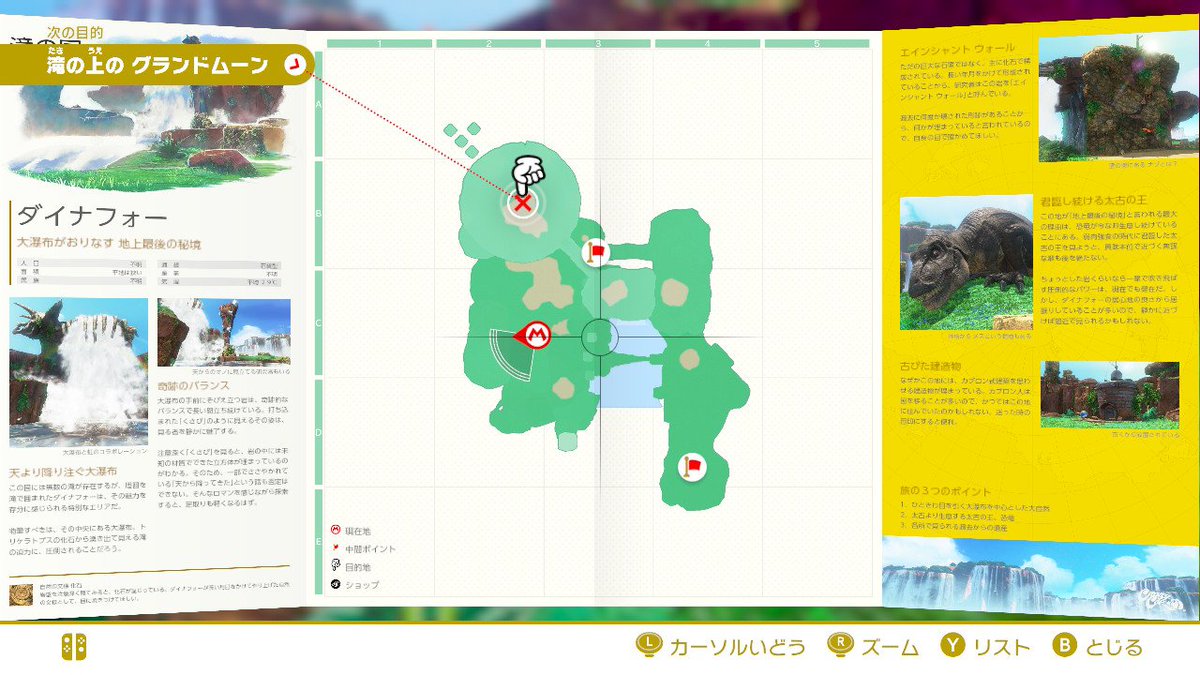Click the R stick button icon

[x=839, y=646]
